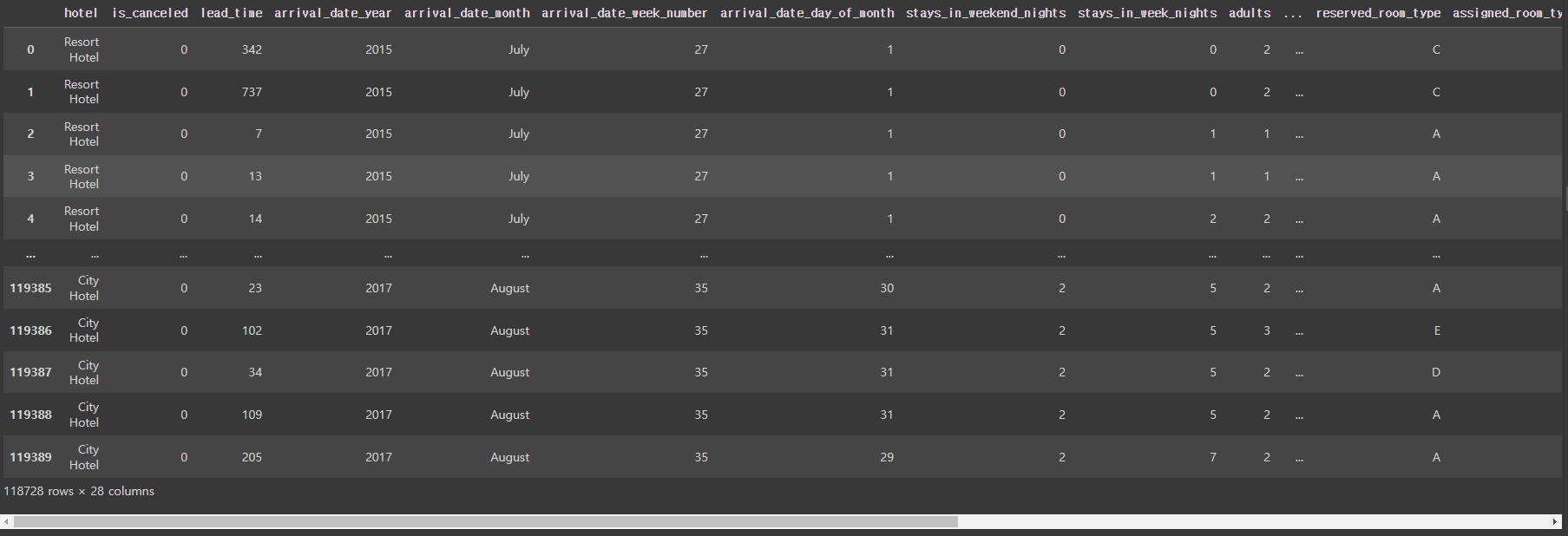Select reserved room type D in row 119387
This screenshot has height=536, width=1568.
click(1436, 372)
